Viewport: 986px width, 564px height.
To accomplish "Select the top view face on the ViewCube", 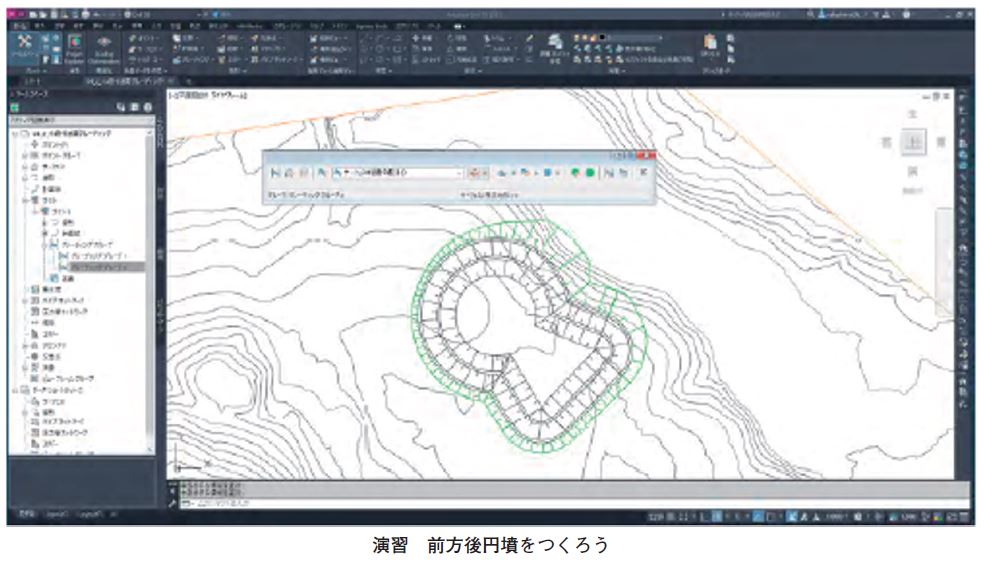I will [911, 143].
